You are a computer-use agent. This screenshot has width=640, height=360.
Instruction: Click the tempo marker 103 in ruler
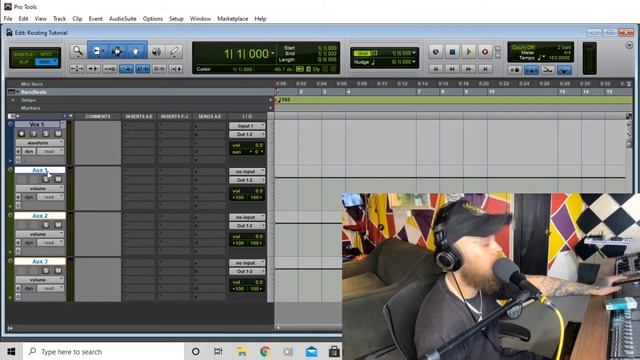[284, 100]
